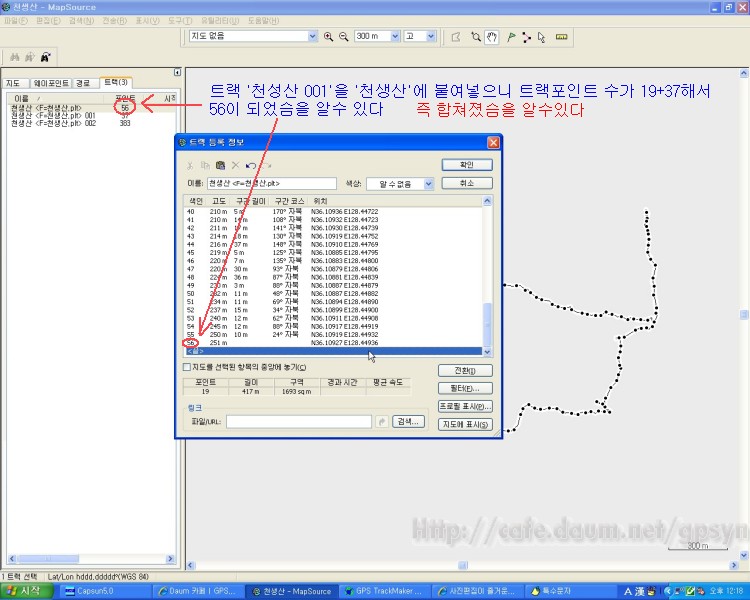
Task: Select the Waypoint flag tool
Action: point(511,37)
